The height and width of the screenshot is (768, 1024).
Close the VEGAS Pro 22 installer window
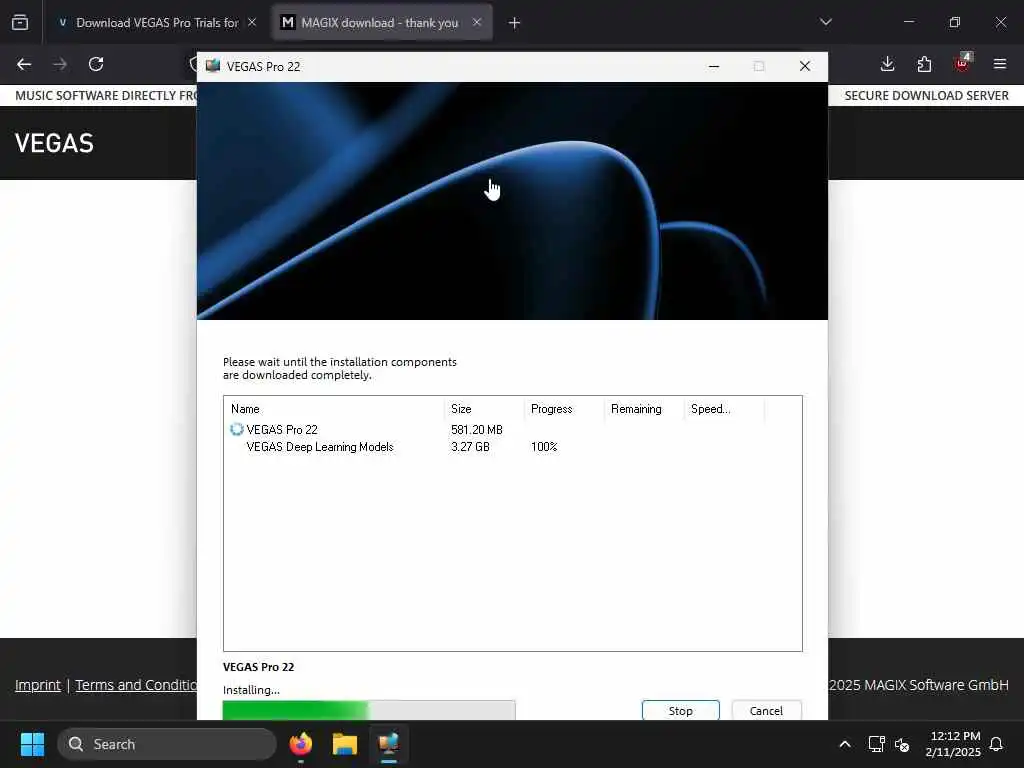pyautogui.click(x=805, y=66)
